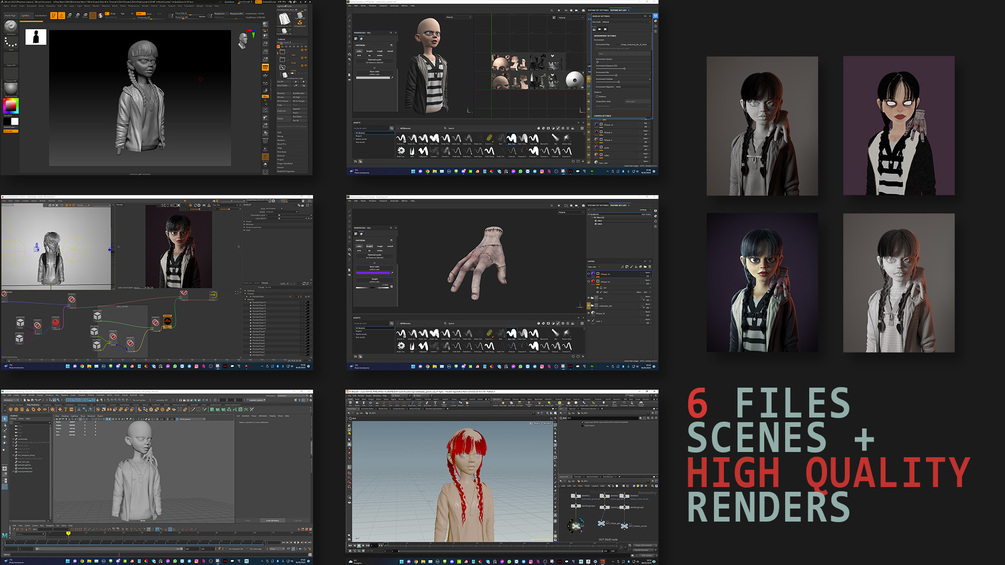This screenshot has width=1005, height=565.
Task: Toggle the Zsub button in ZBrush
Action: 149,13
